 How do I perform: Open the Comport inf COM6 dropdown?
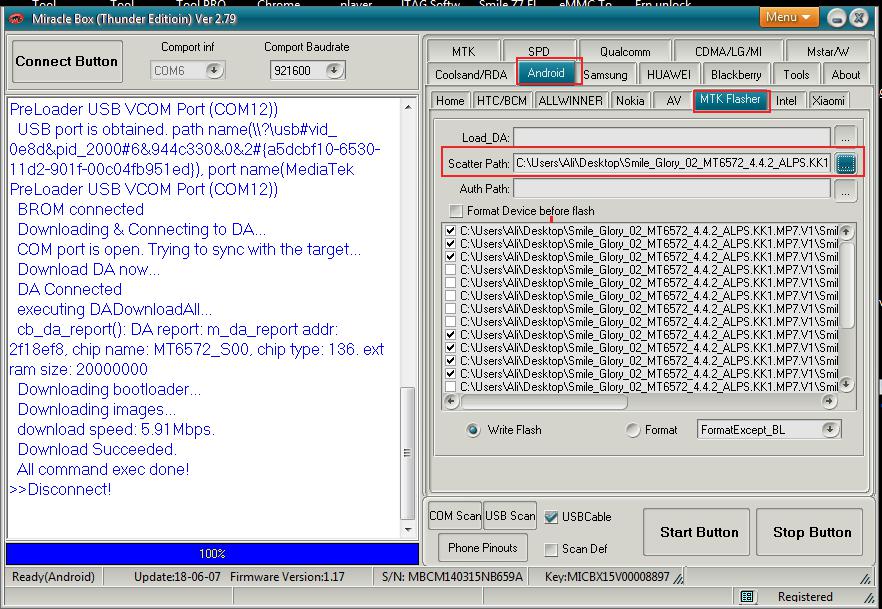coord(214,70)
